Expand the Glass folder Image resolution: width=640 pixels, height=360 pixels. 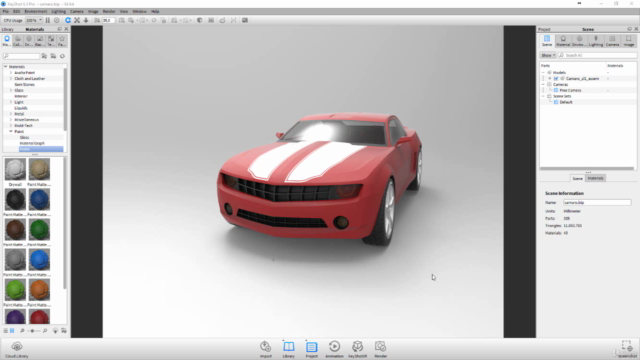(11, 90)
